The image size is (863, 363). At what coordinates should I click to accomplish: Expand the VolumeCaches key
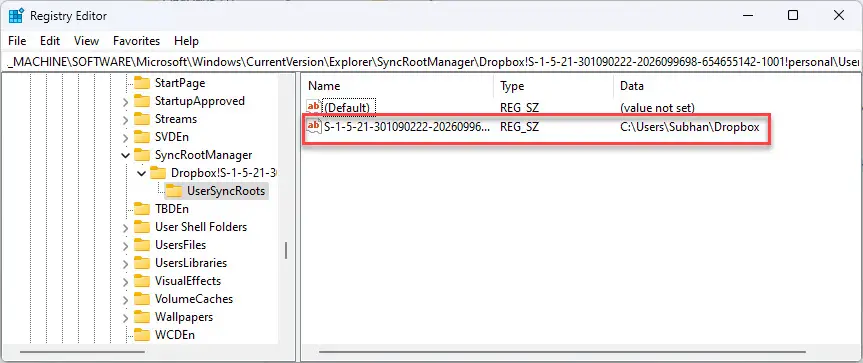pyautogui.click(x=125, y=300)
